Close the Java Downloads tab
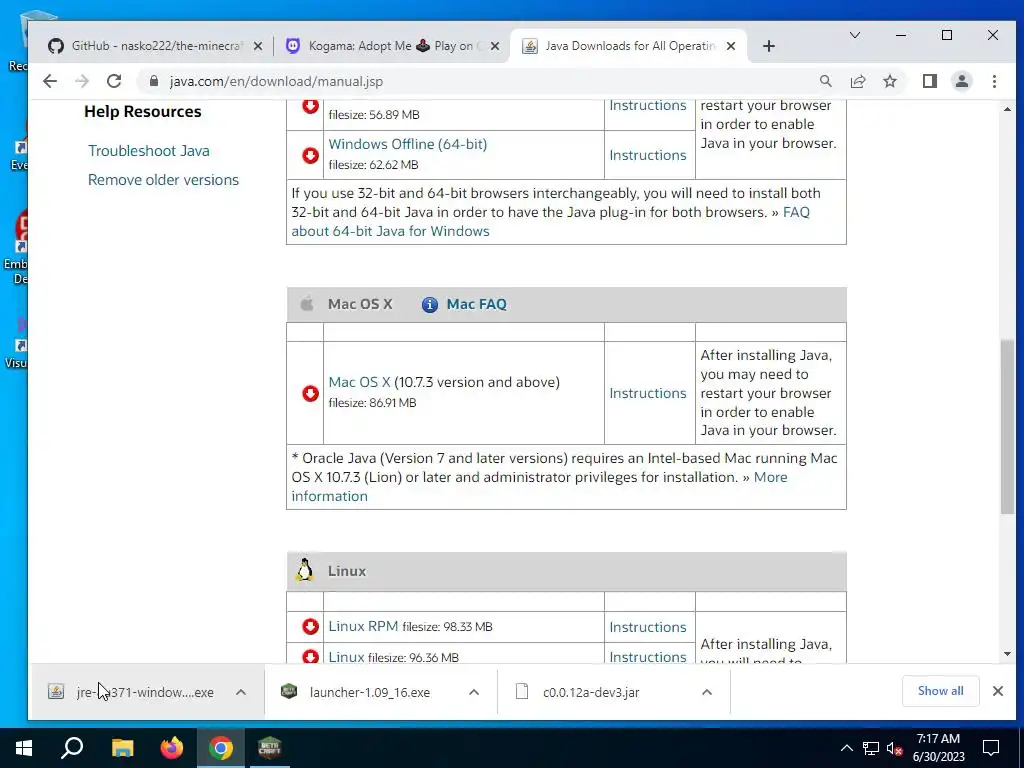 [731, 46]
